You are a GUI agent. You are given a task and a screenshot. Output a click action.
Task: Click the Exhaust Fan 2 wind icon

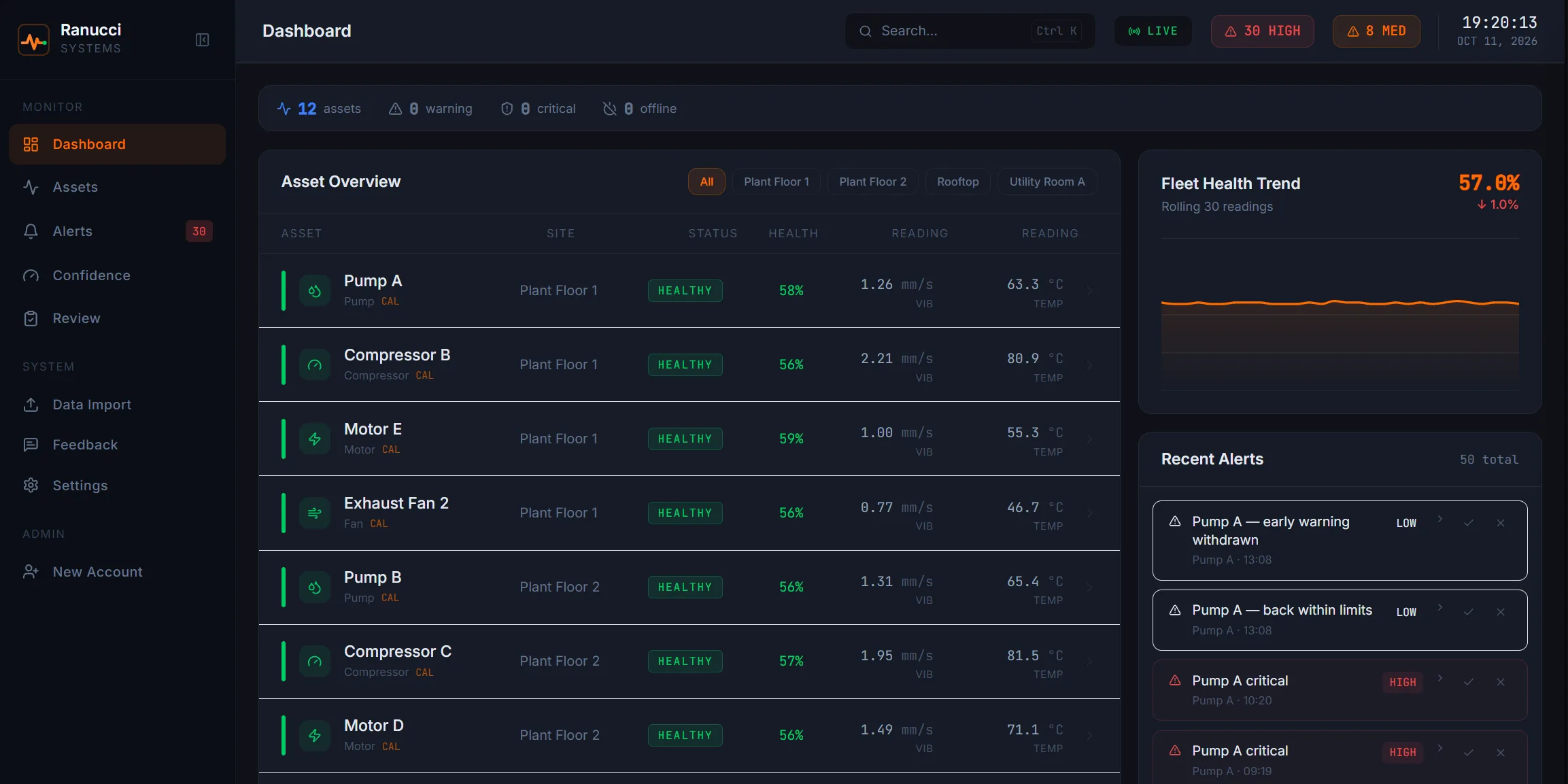[314, 513]
